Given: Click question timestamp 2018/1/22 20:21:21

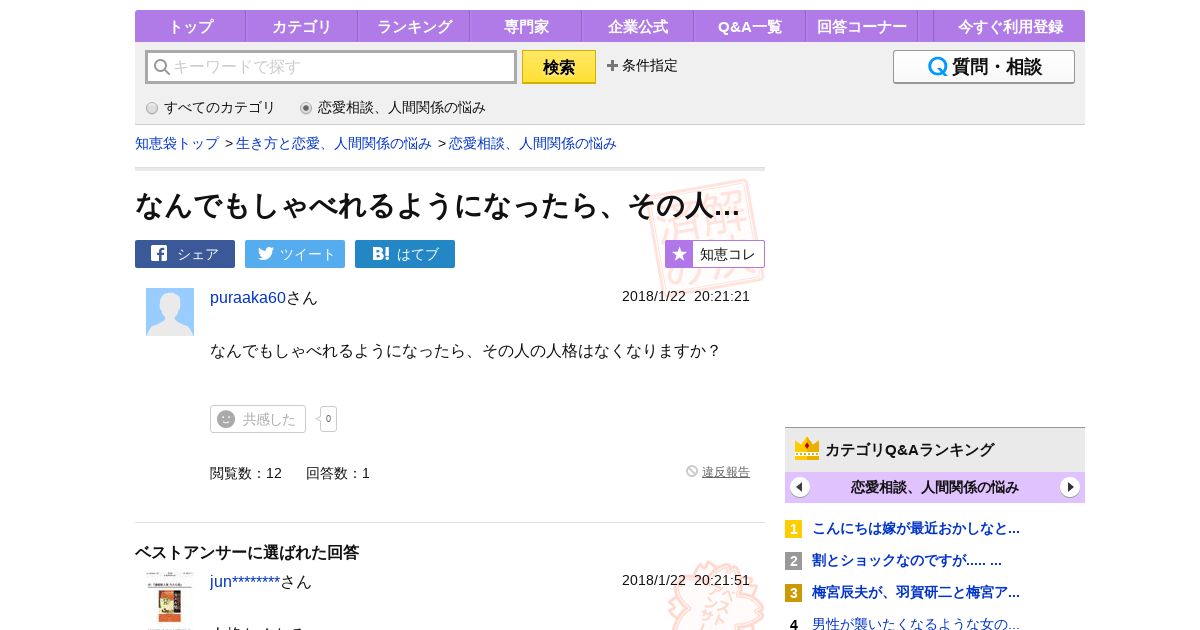Looking at the screenshot, I should pyautogui.click(x=686, y=296).
